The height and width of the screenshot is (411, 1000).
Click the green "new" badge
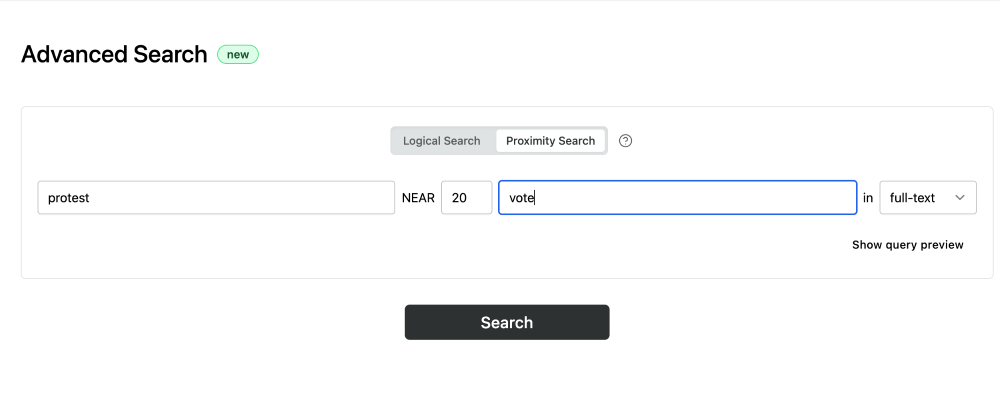[238, 55]
